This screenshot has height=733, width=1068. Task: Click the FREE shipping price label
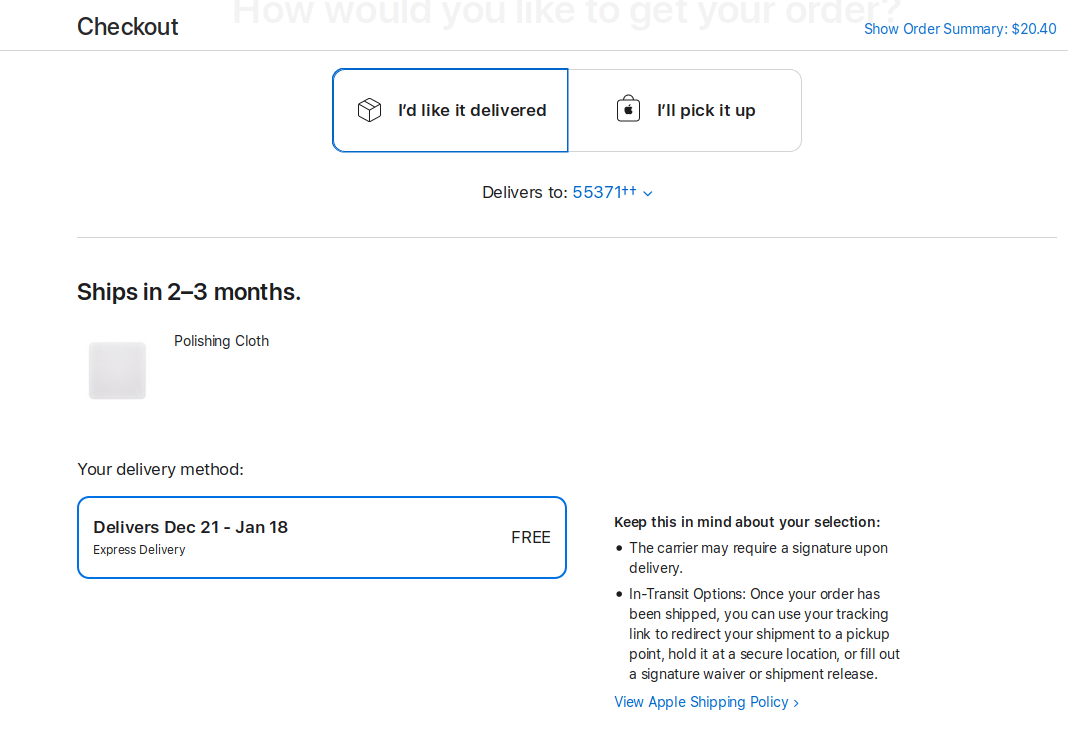[530, 537]
